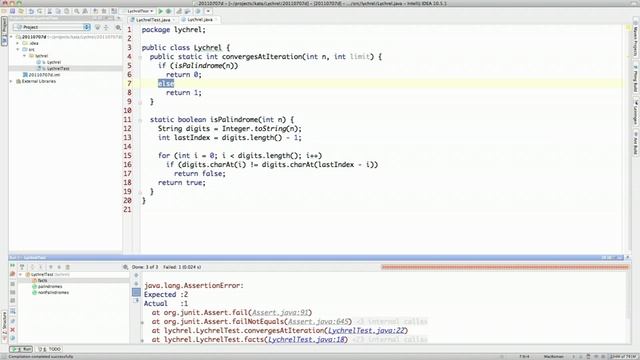Click the Find magnifier toolbar icon
The height and width of the screenshot is (360, 640).
pos(77,11)
